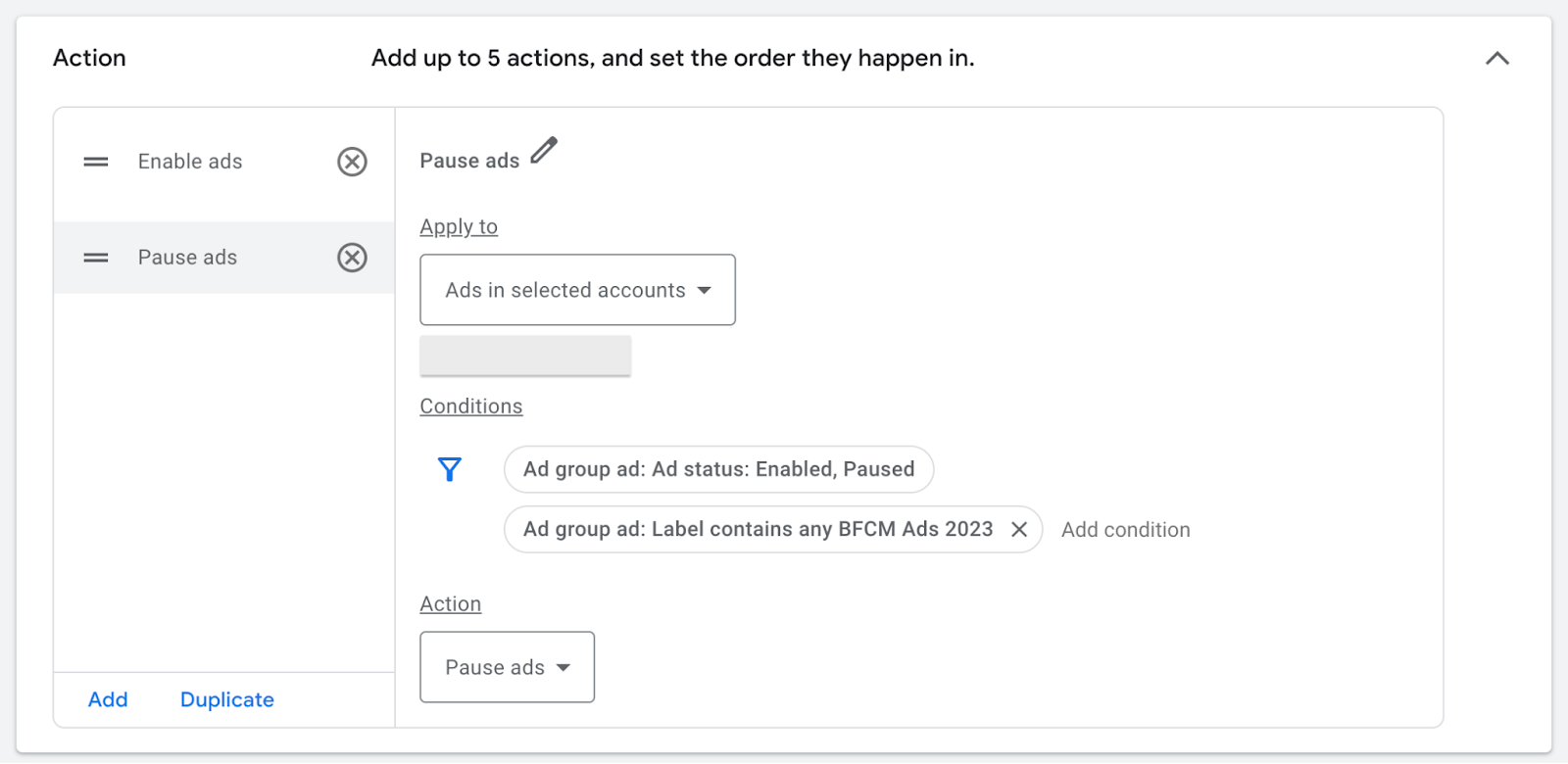Edit the Pause ads name with pencil
Screen dimensions: 1568x764
pyautogui.click(x=544, y=151)
